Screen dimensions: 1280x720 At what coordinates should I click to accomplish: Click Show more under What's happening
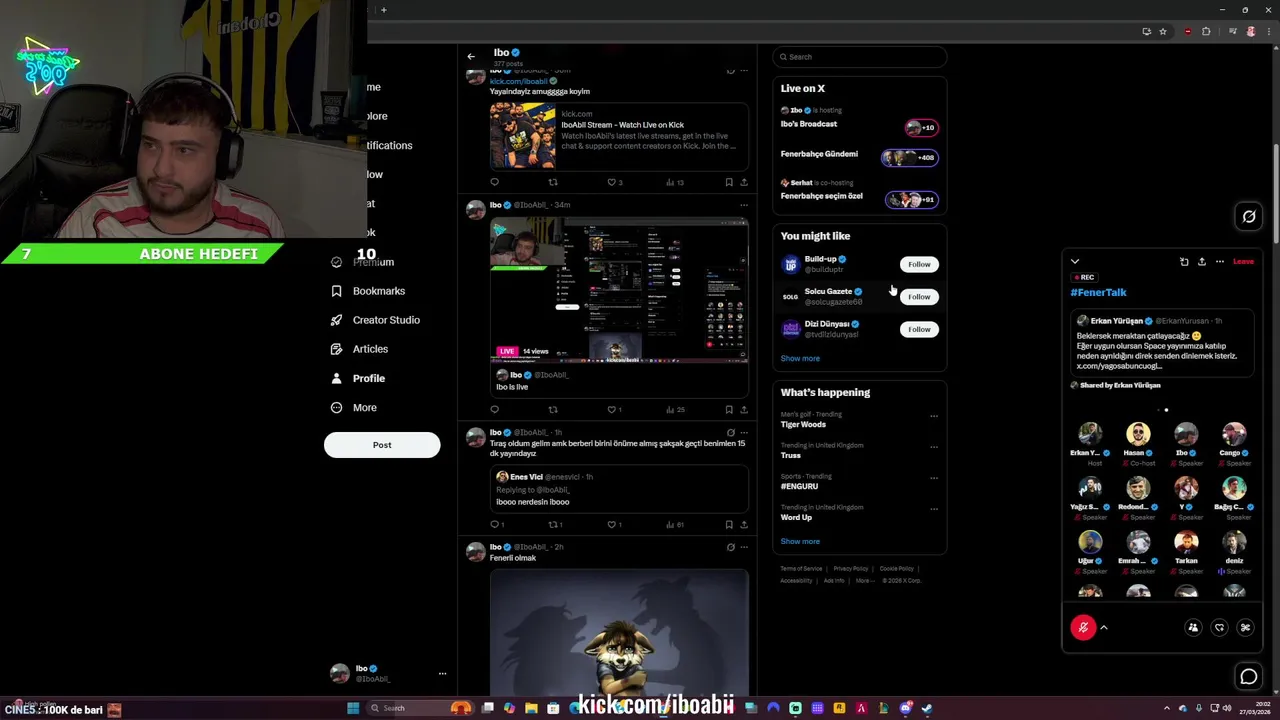click(x=800, y=541)
